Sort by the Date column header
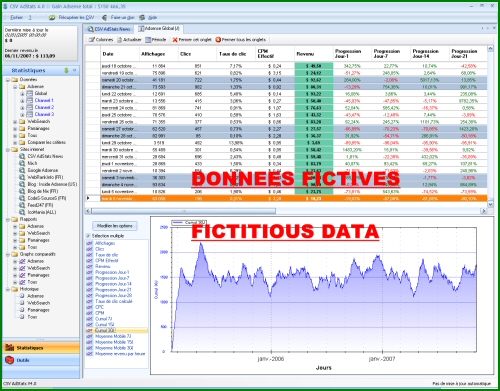Viewport: 500px width, 391px height. pyautogui.click(x=120, y=54)
